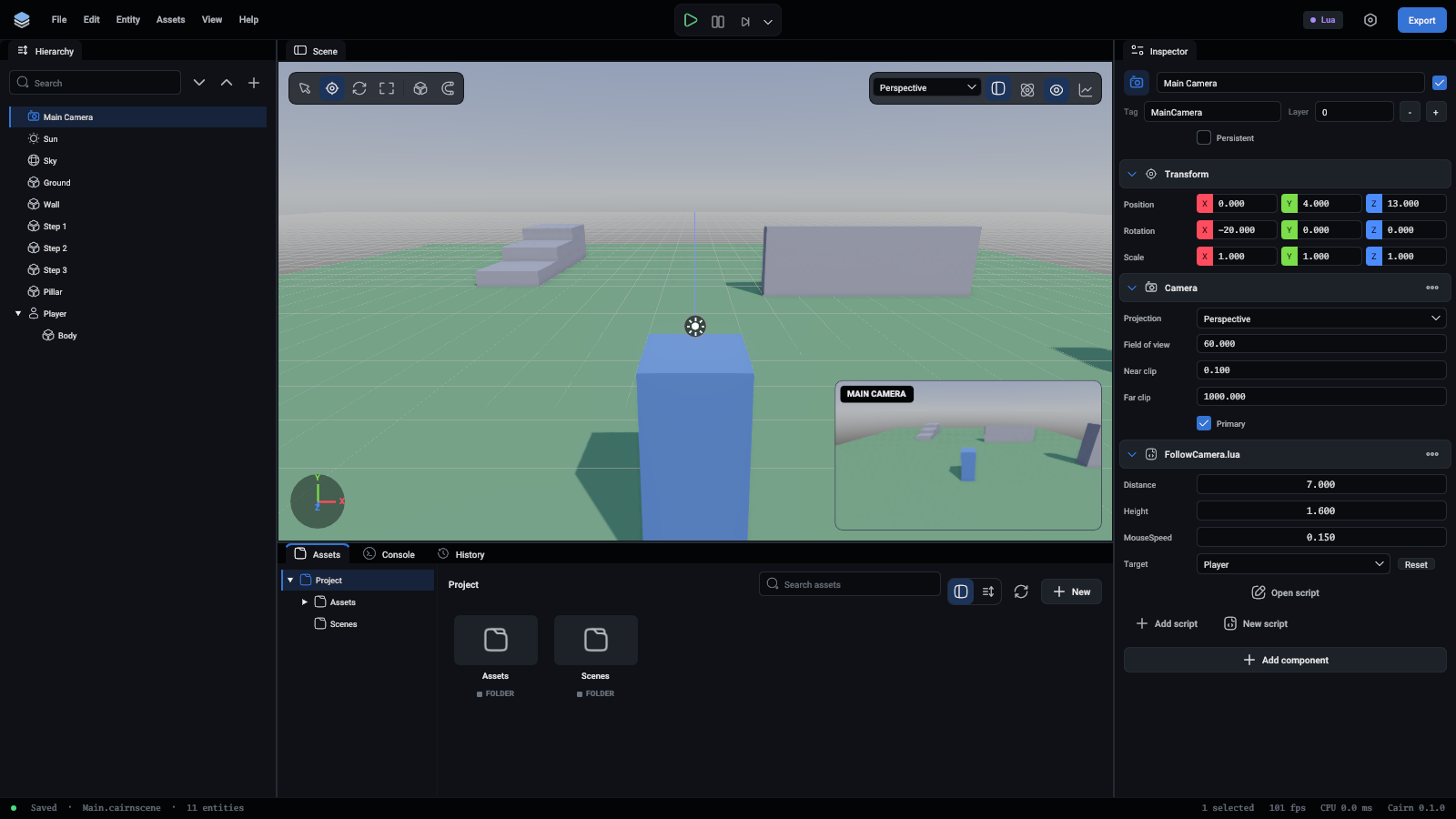Toggle the atom-style gizmos icon in the Scene view
Viewport: 1456px width, 819px height.
(x=1027, y=89)
